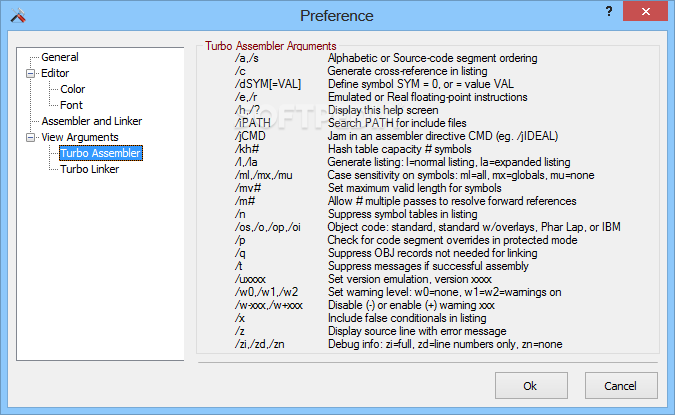Screen dimensions: 675x415
Task: Click the /os,/o,/op,/oi argument
Action: tap(267, 227)
